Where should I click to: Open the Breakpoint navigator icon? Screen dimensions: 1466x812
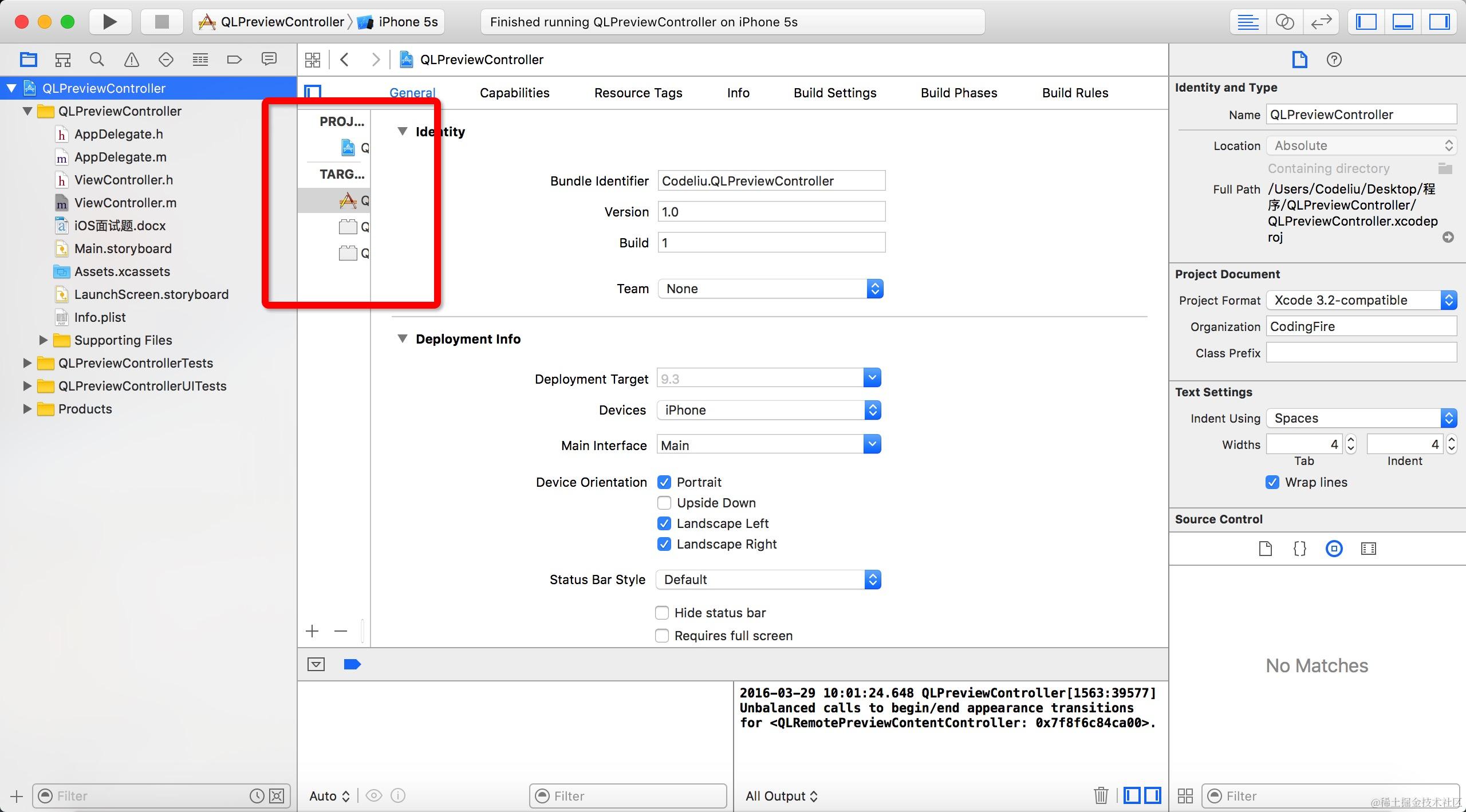pos(234,60)
